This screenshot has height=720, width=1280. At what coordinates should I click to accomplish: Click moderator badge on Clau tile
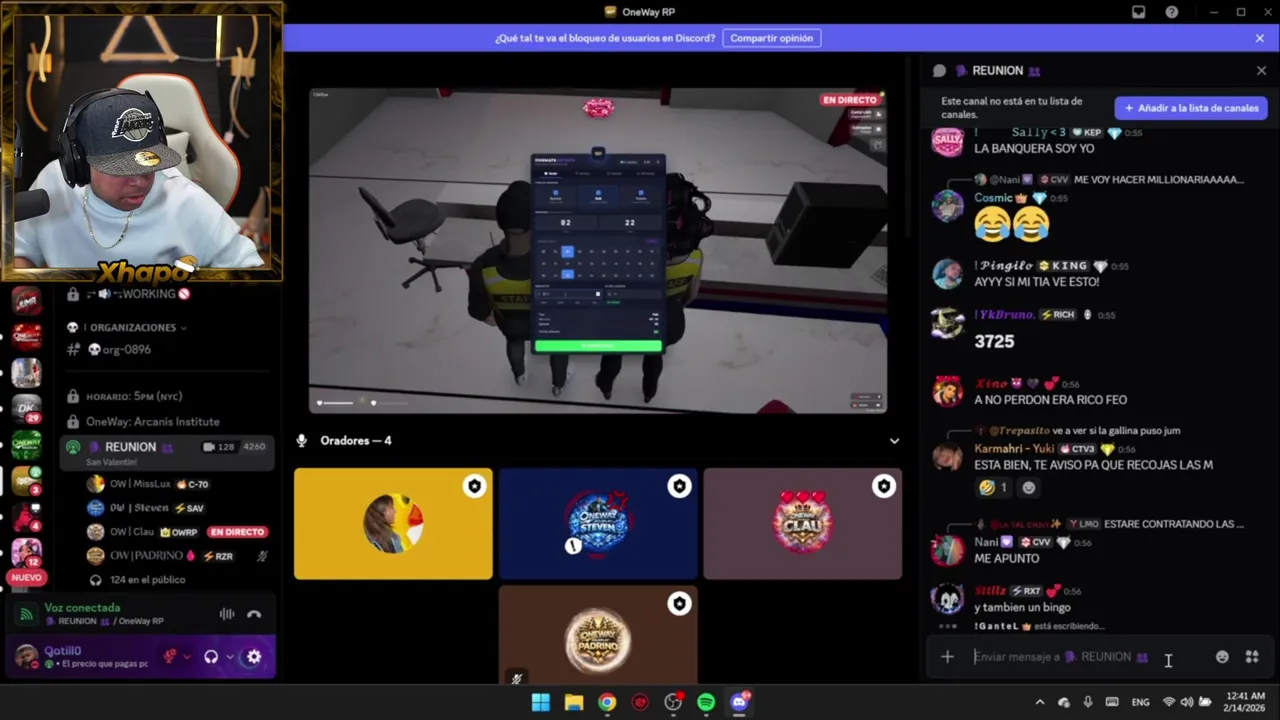[x=883, y=486]
